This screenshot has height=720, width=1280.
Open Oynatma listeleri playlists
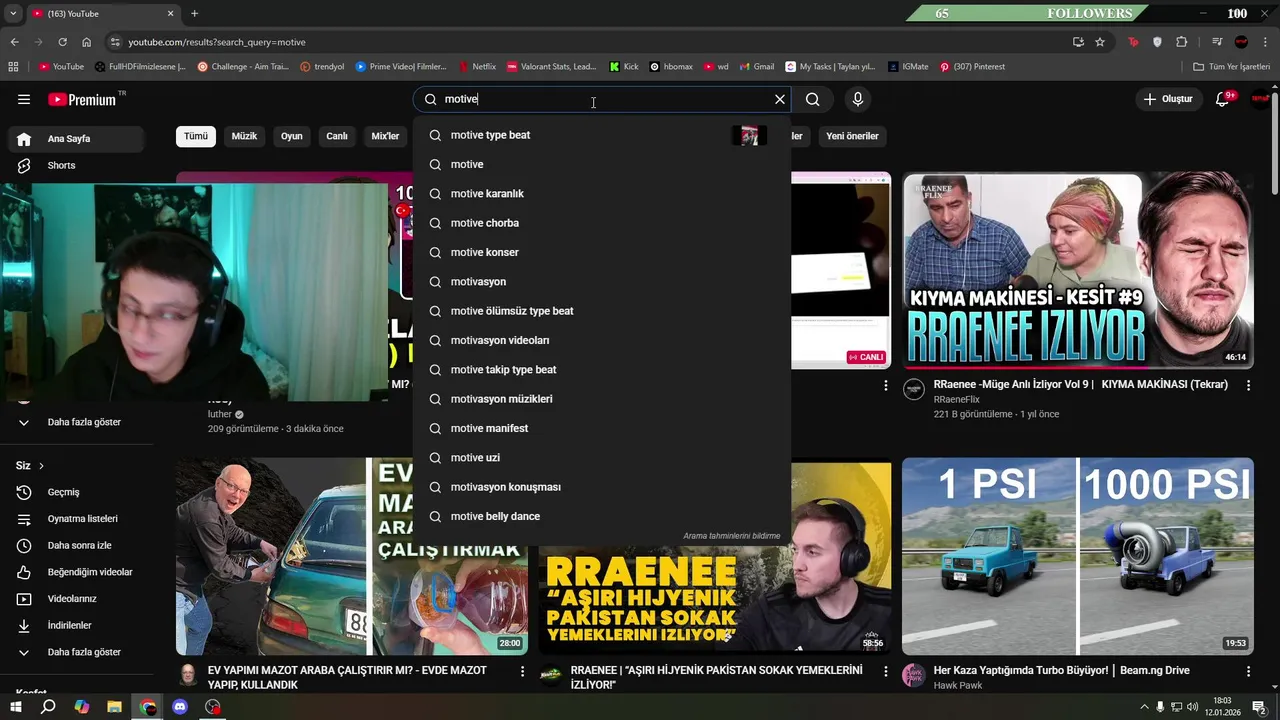click(78, 519)
